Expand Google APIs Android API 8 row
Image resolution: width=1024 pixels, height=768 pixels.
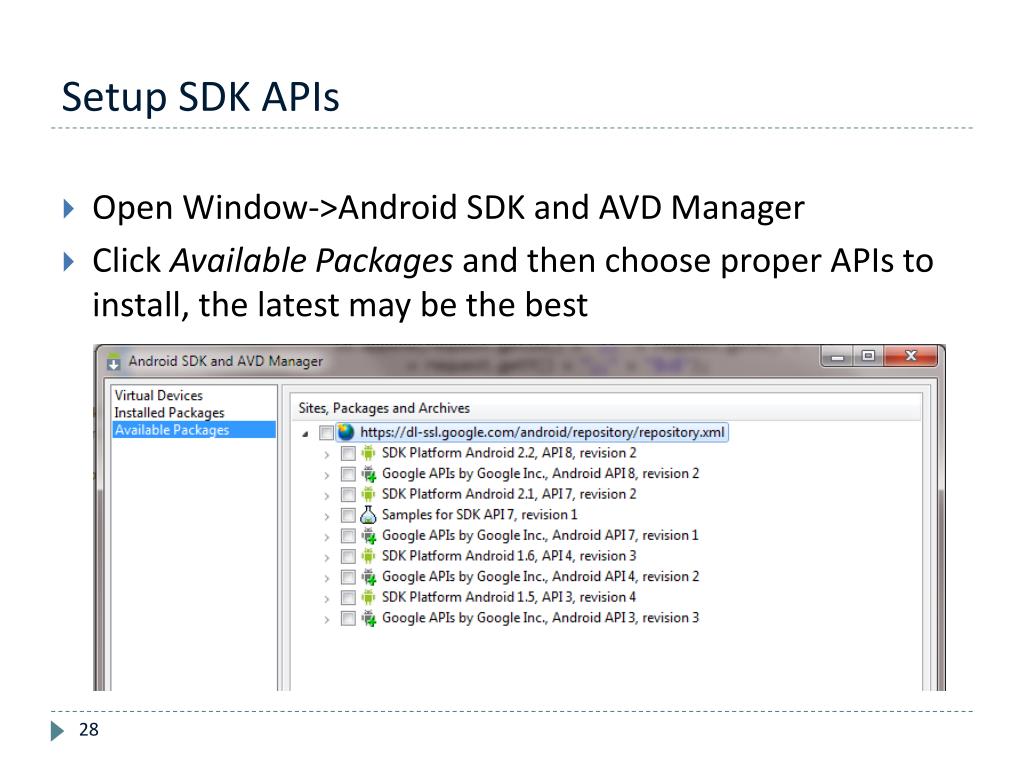(327, 475)
